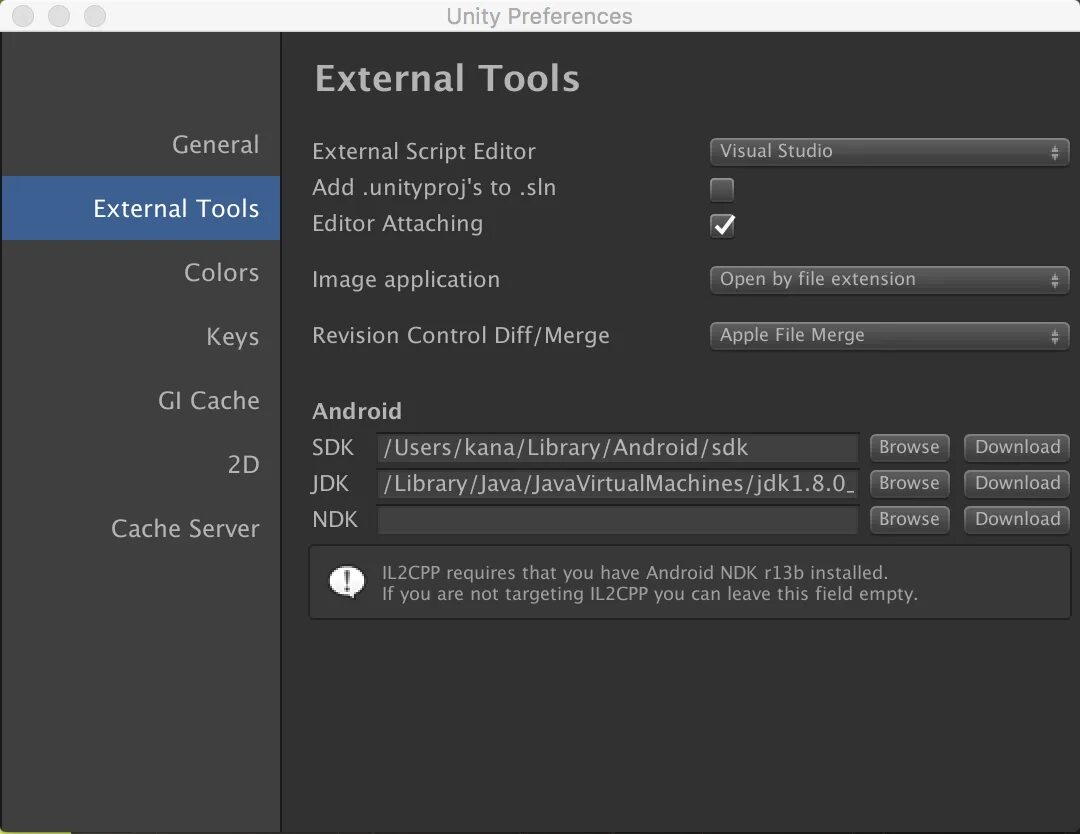Image resolution: width=1080 pixels, height=834 pixels.
Task: Download the Android SDK
Action: (x=1017, y=447)
